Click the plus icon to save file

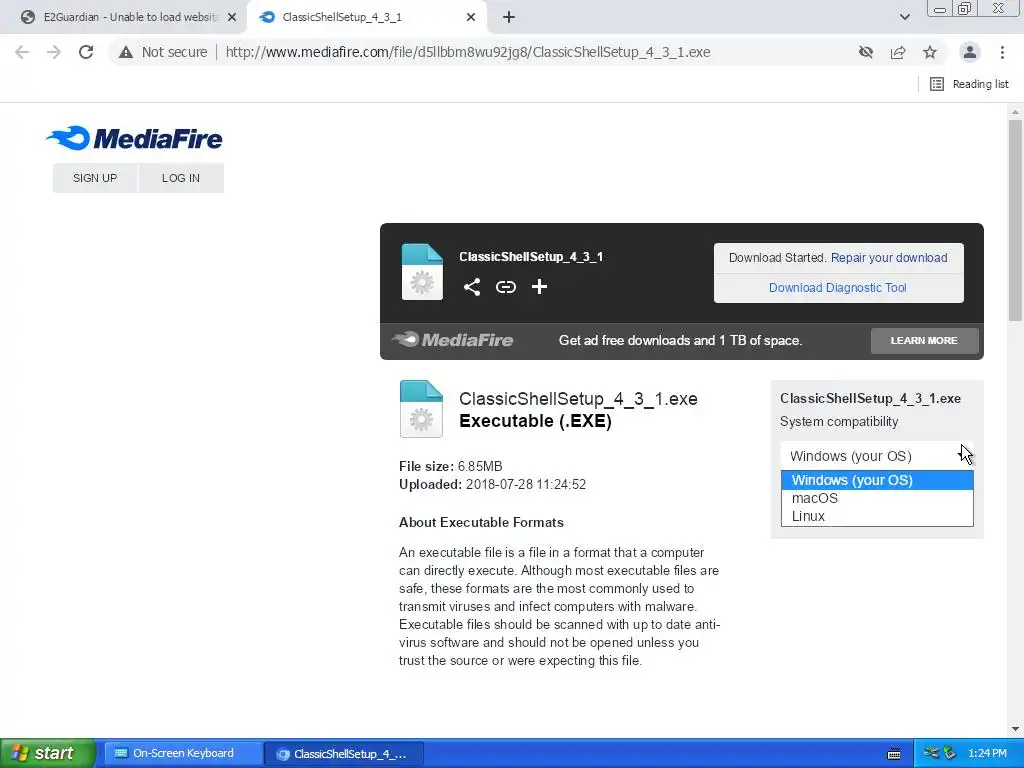click(x=539, y=287)
